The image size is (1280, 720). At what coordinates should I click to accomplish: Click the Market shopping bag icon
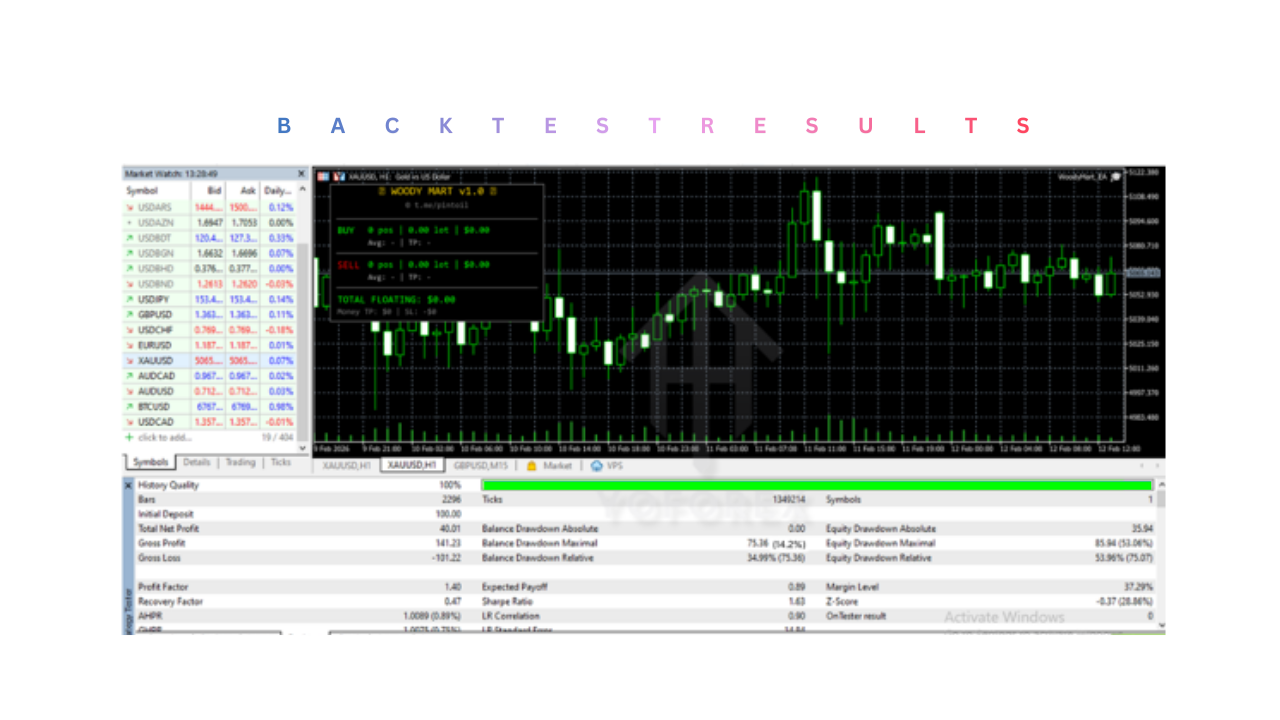tap(532, 466)
